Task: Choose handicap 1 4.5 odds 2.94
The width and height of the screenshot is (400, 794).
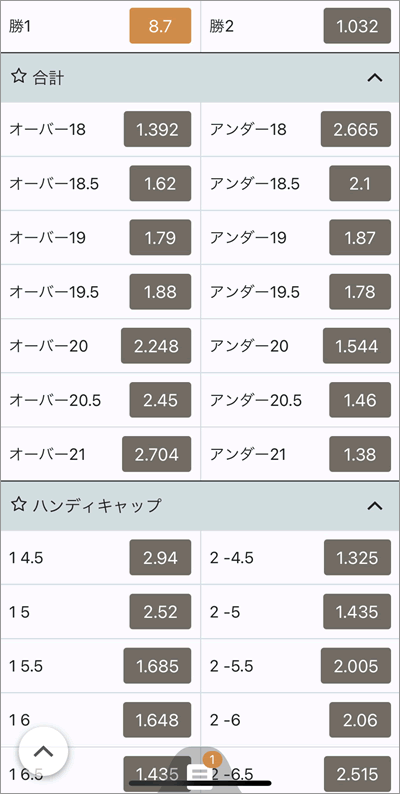Action: [160, 558]
